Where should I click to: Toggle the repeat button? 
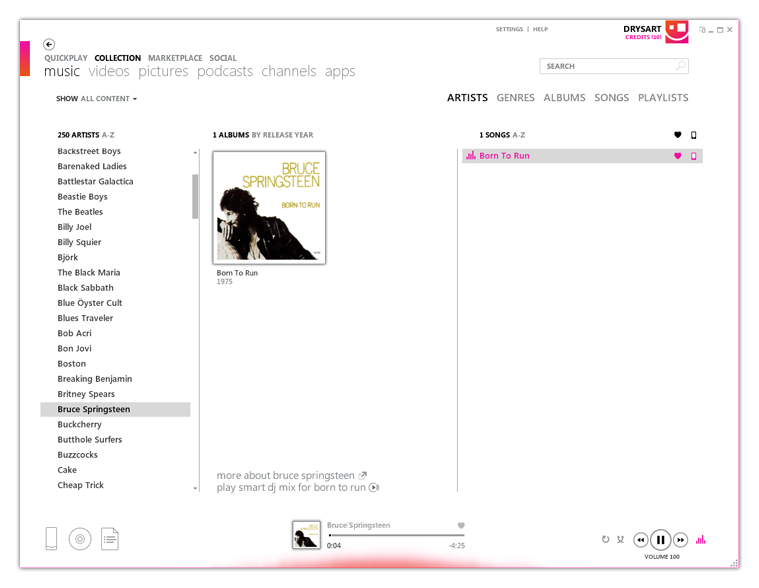tap(605, 539)
